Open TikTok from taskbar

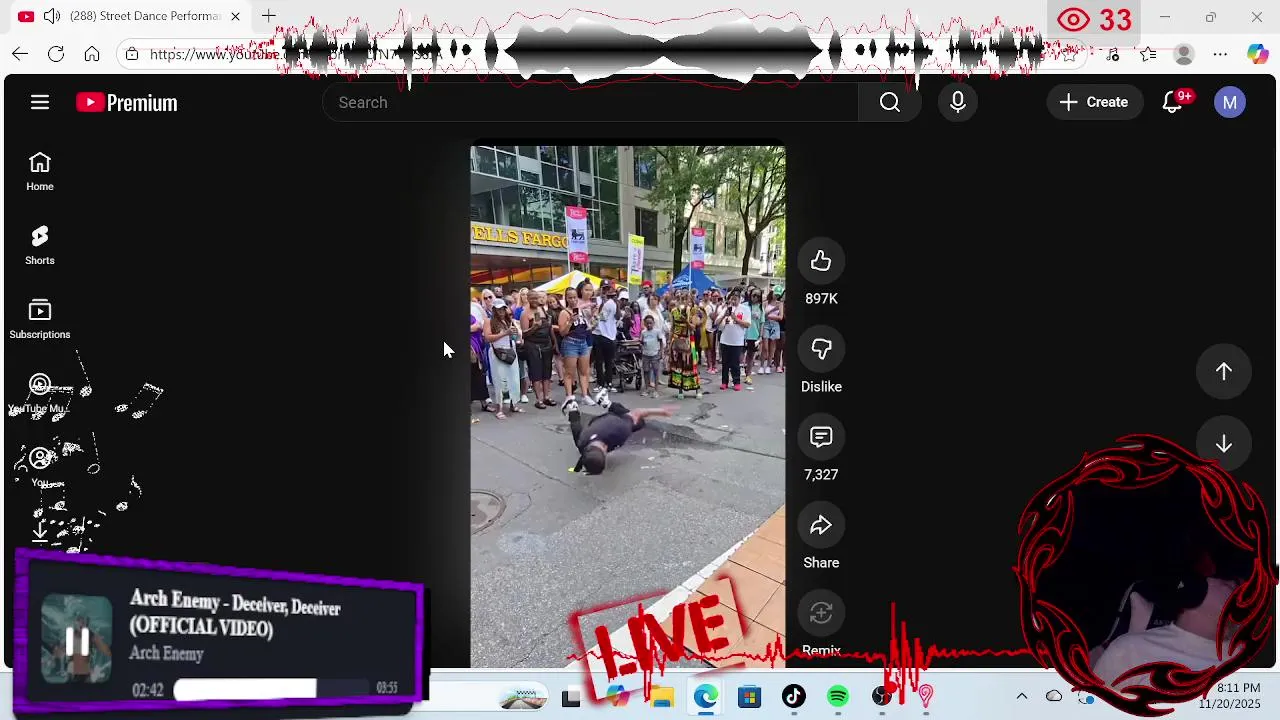[794, 697]
